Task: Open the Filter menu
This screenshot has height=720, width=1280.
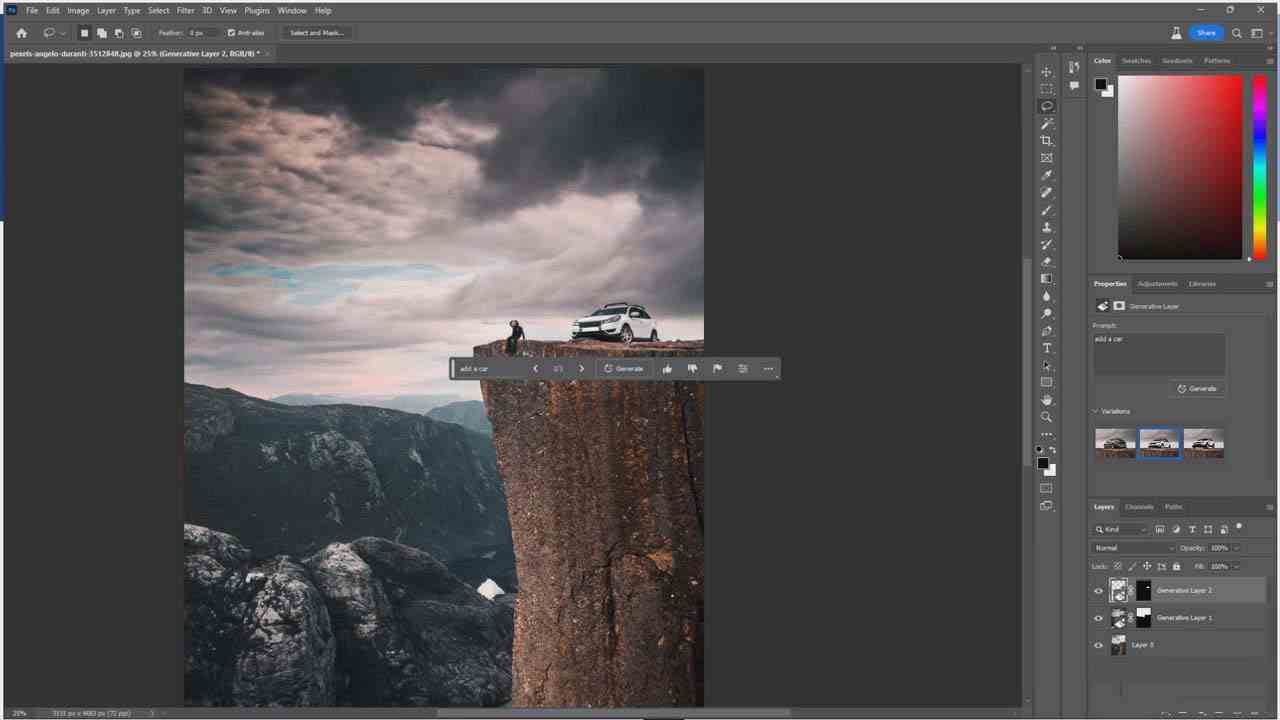Action: 185,10
